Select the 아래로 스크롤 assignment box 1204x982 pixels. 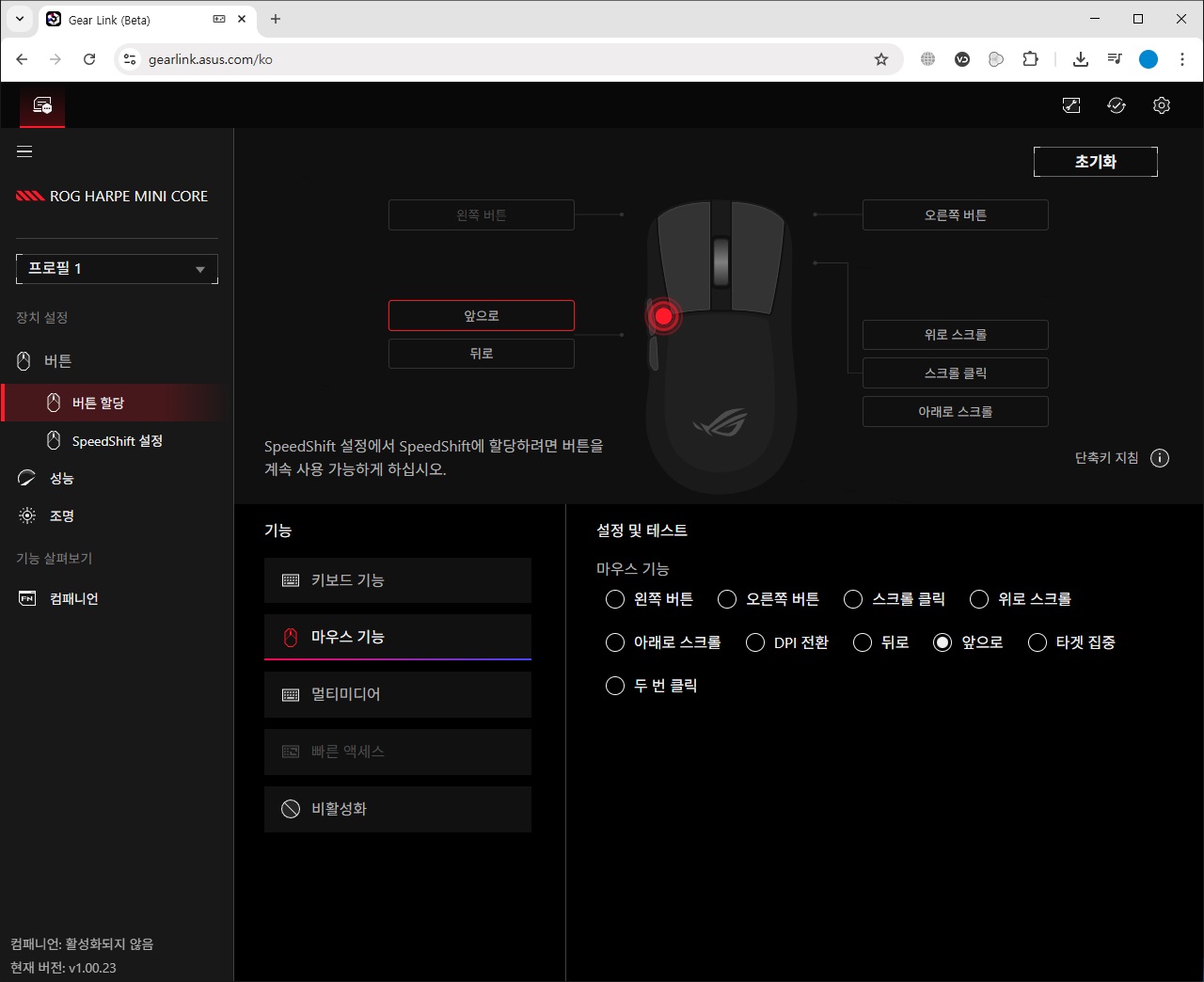click(956, 412)
